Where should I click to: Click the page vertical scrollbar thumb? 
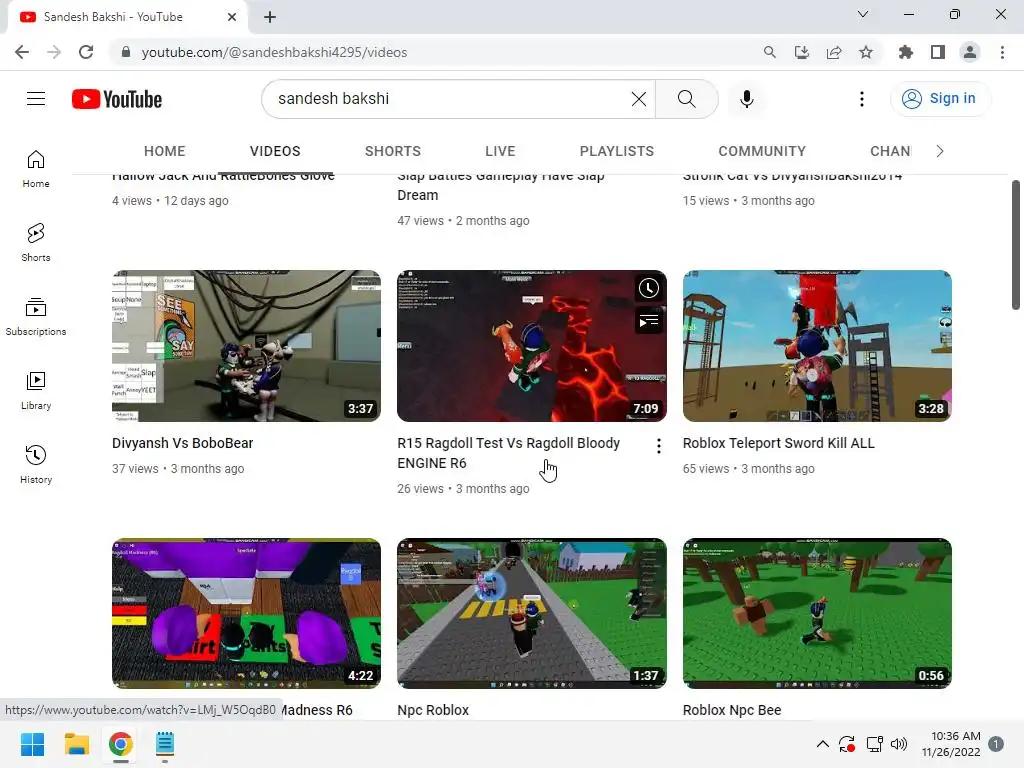pyautogui.click(x=1016, y=245)
